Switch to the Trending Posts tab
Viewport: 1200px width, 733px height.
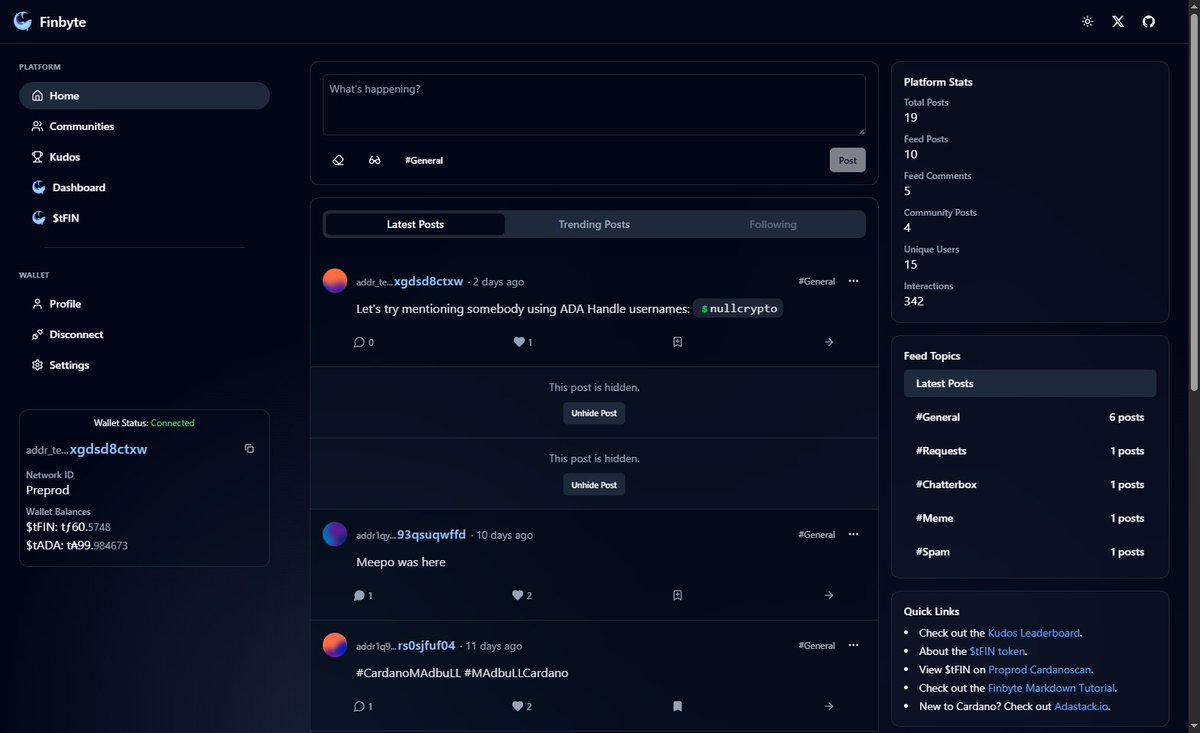[x=594, y=224]
